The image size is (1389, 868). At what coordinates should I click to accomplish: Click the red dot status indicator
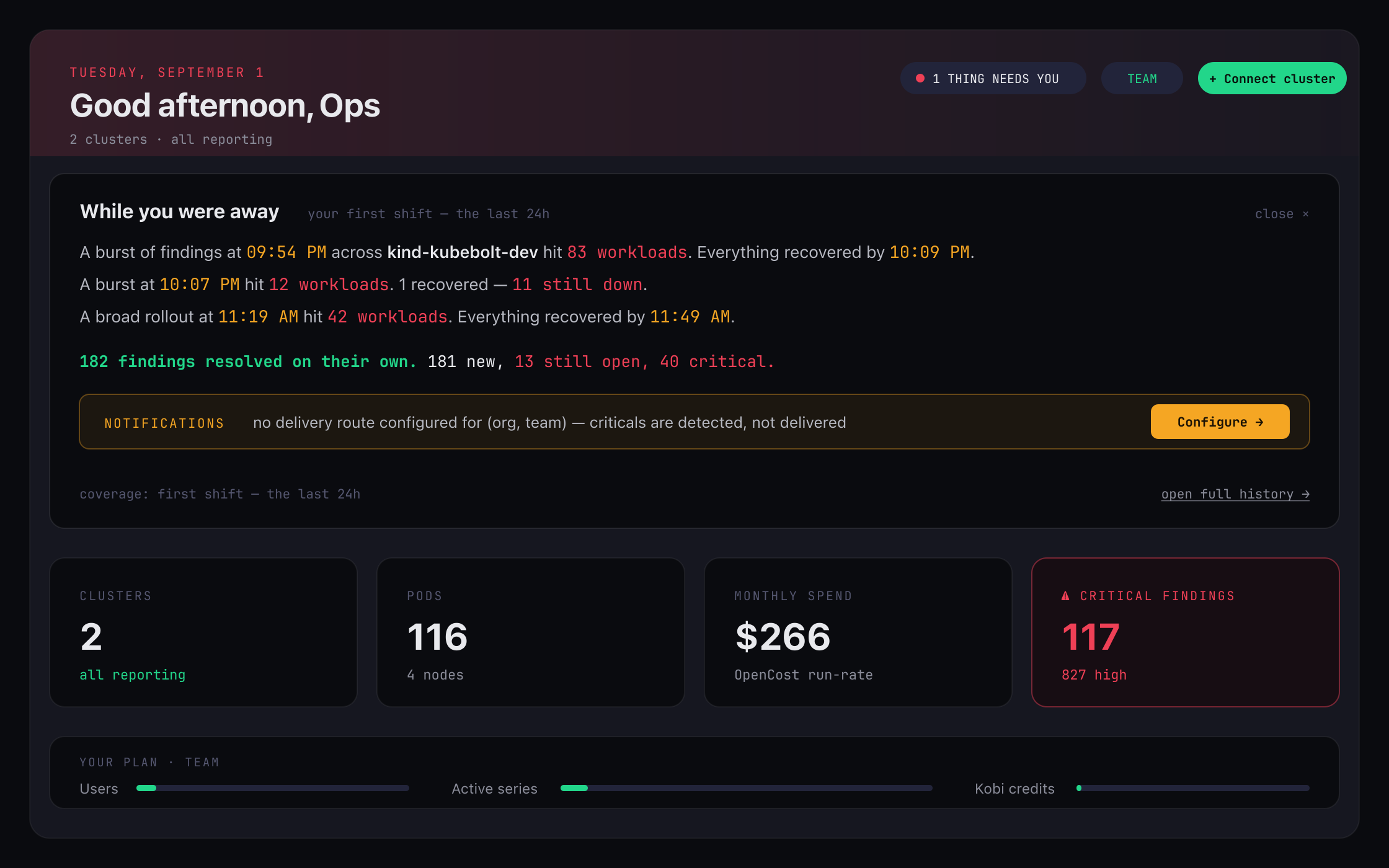[x=920, y=78]
